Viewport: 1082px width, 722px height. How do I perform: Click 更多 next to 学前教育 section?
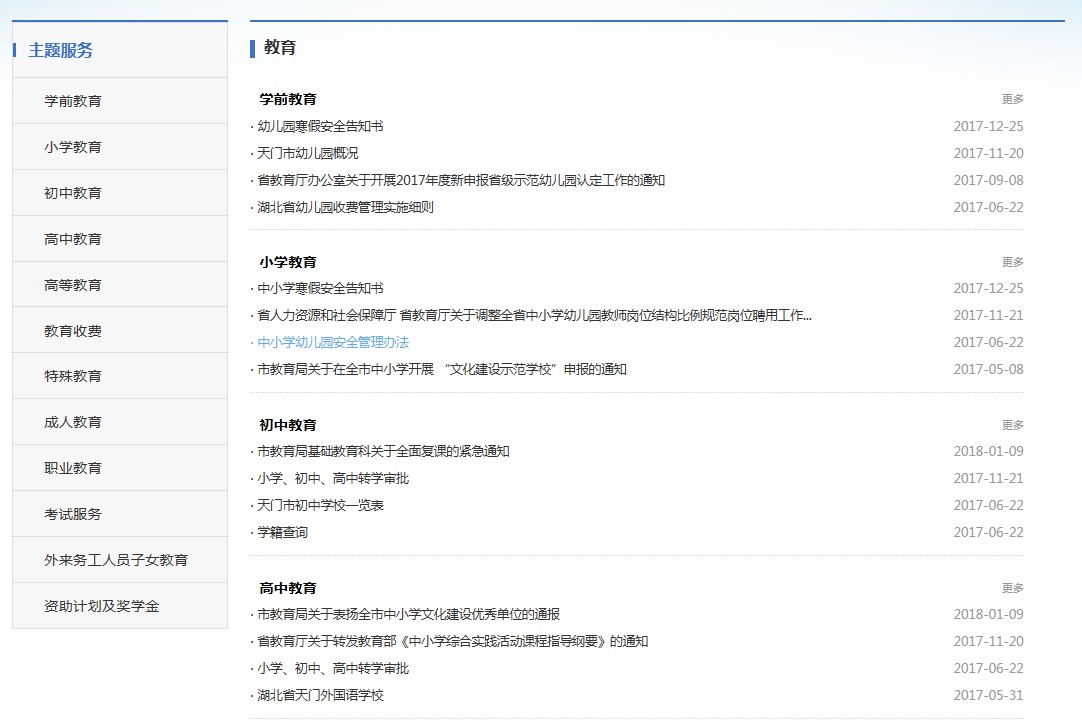[1012, 99]
